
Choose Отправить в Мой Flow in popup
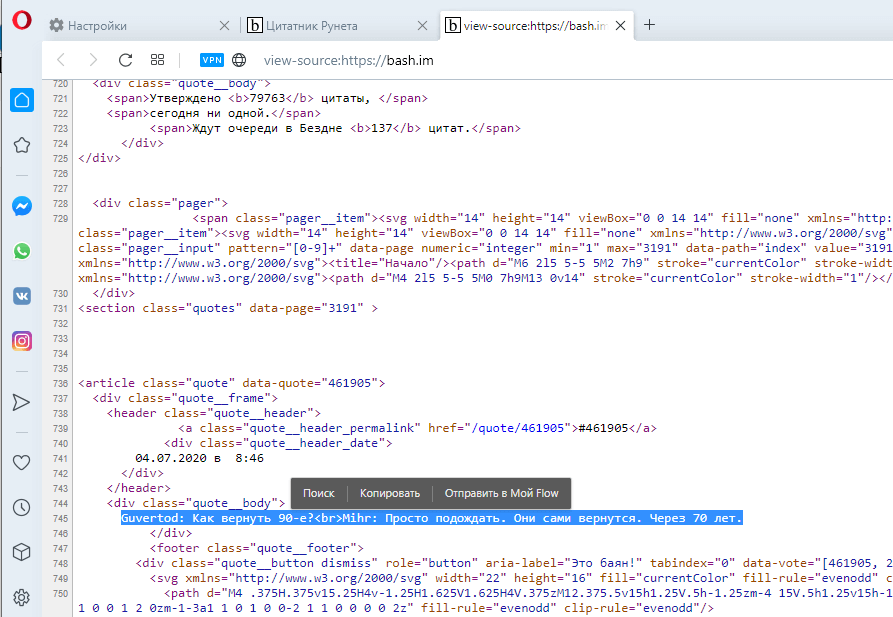tap(503, 493)
